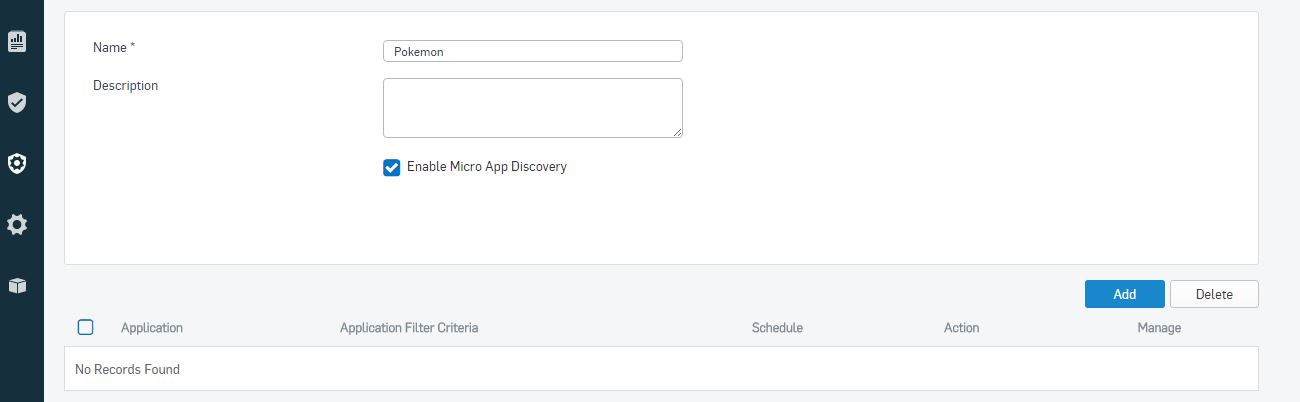Tick the select-all checkbox in table header
Screen dimensions: 1300x402
coord(86,327)
